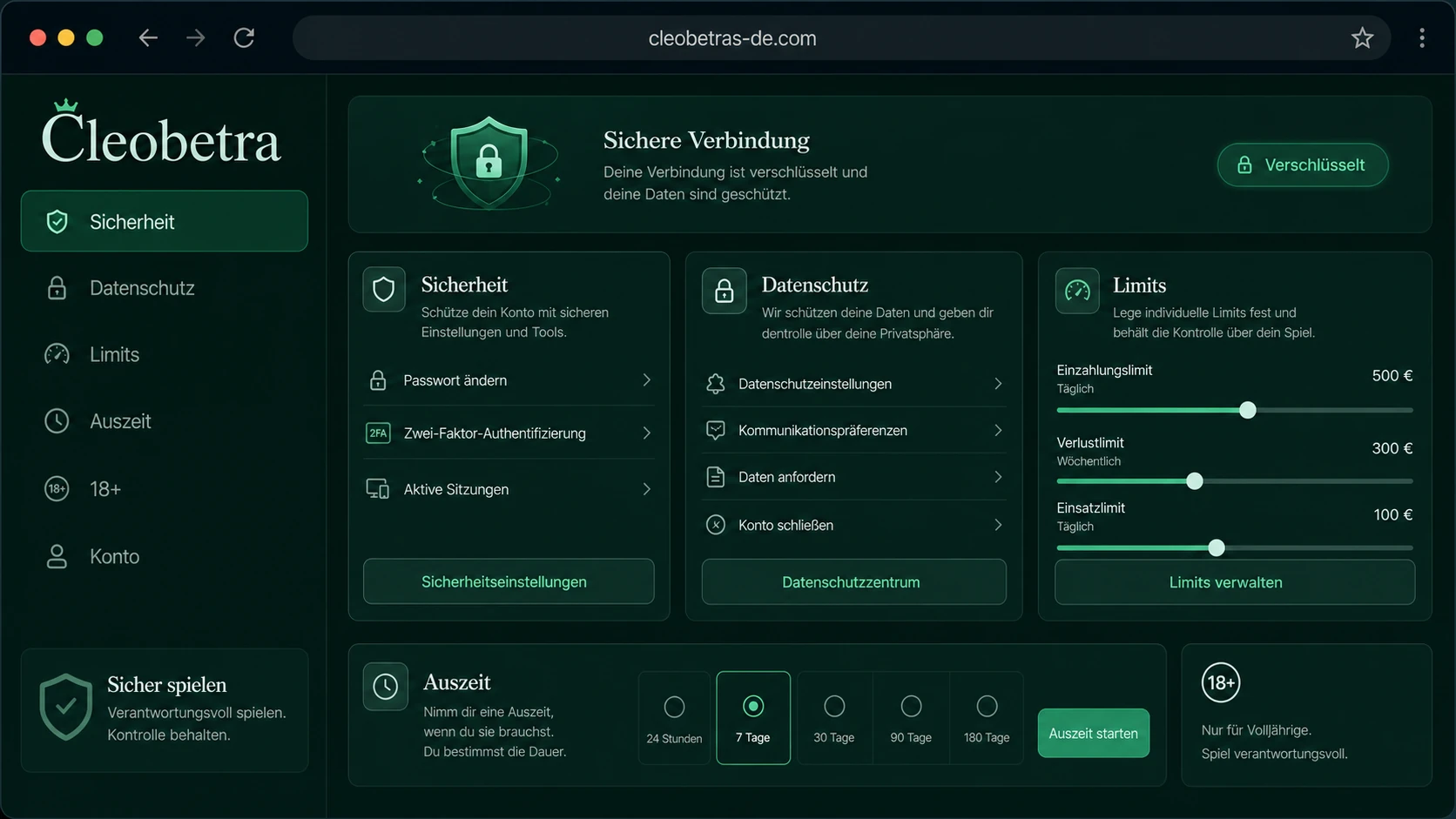Viewport: 1456px width, 819px height.
Task: Click the sidebar Datenschutz padlock icon
Action: pos(57,288)
